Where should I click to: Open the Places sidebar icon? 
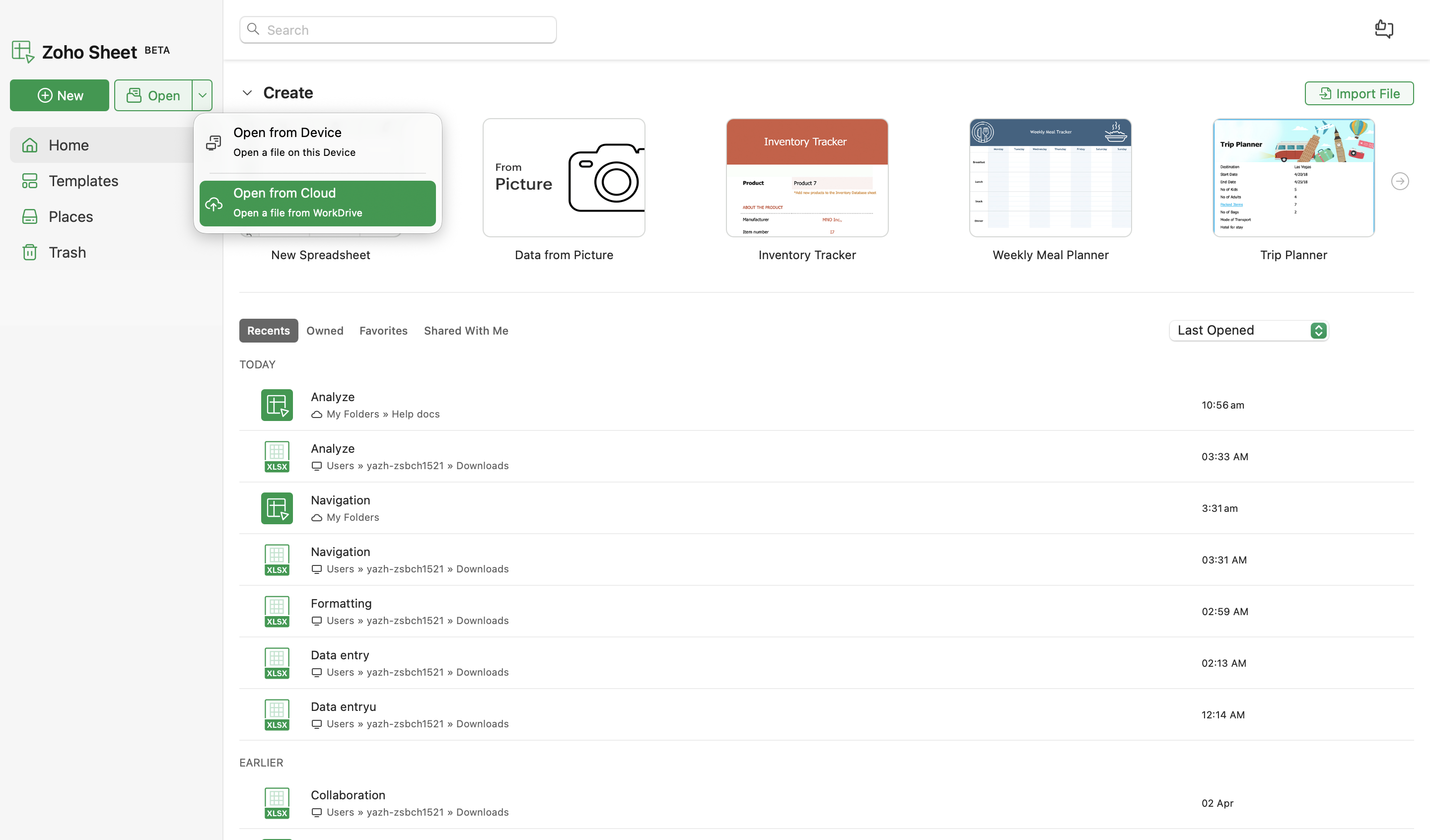(x=29, y=216)
